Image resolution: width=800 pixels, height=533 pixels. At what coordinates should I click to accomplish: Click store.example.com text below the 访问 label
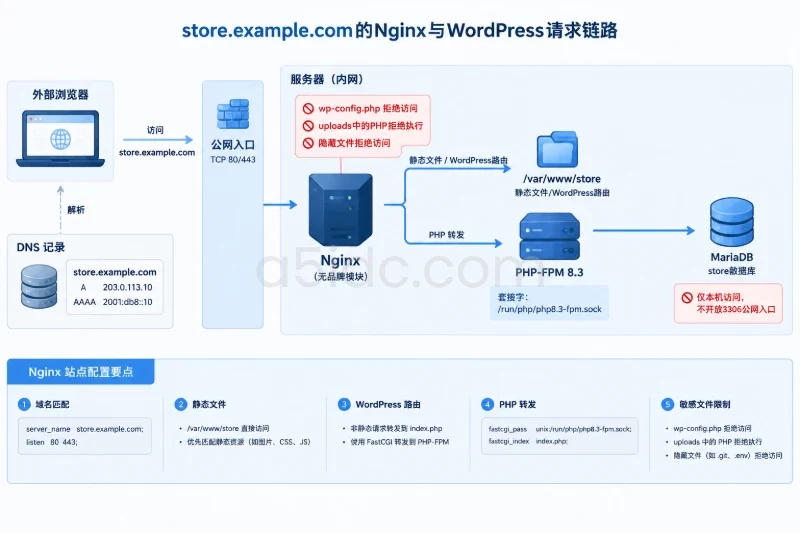point(157,153)
